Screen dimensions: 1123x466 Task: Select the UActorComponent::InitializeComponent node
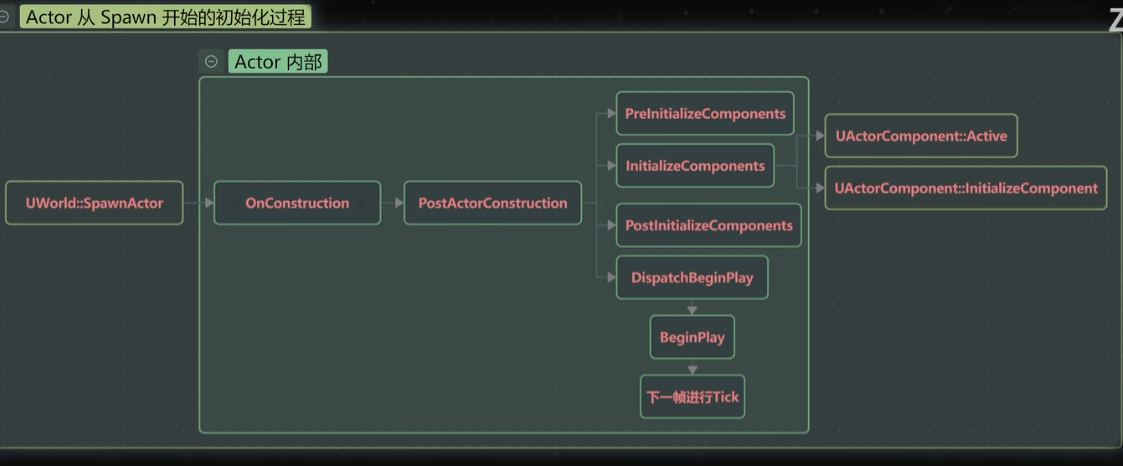coord(965,188)
